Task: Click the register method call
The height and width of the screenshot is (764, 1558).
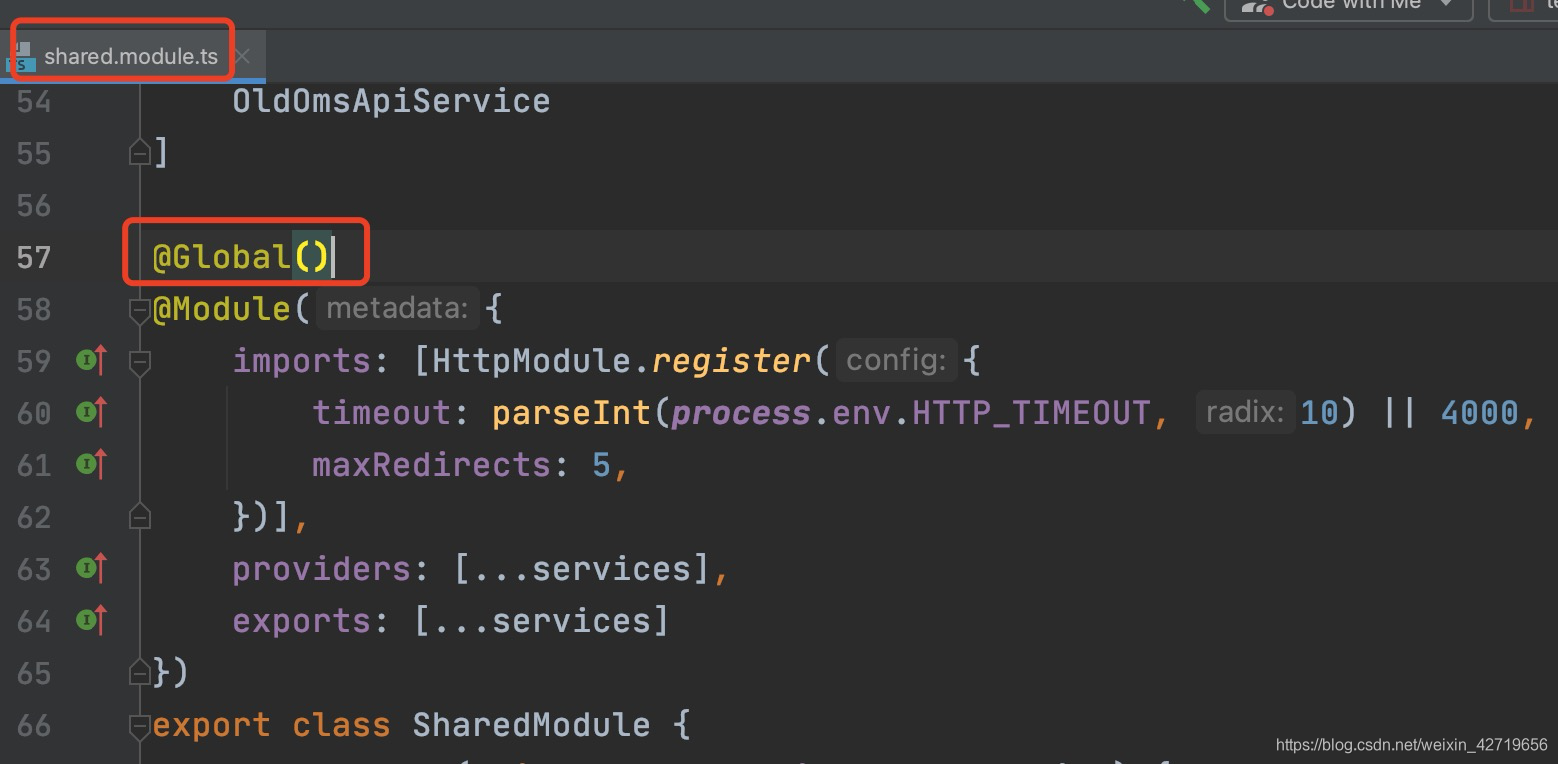Action: 731,361
